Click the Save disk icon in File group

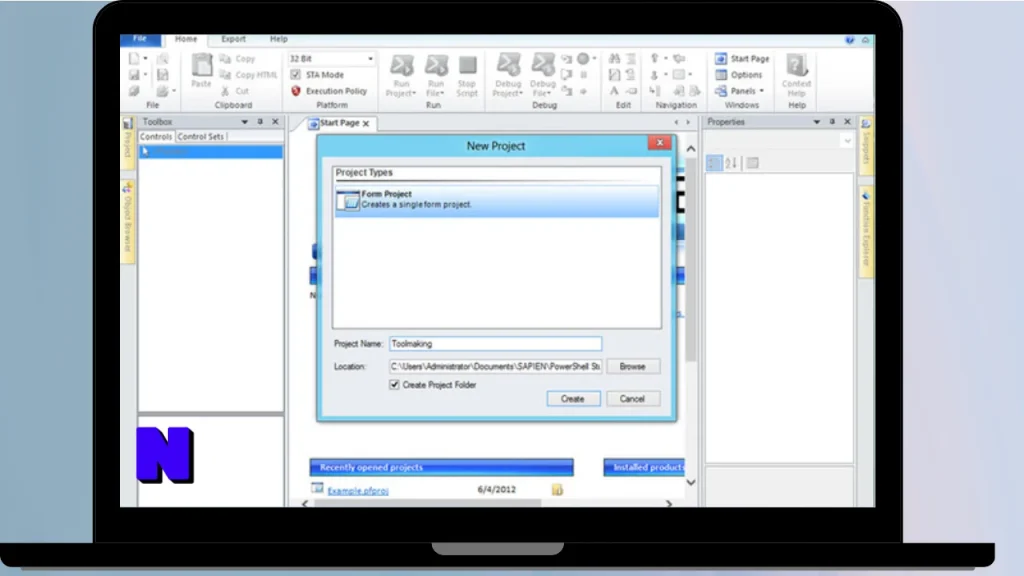(x=135, y=75)
